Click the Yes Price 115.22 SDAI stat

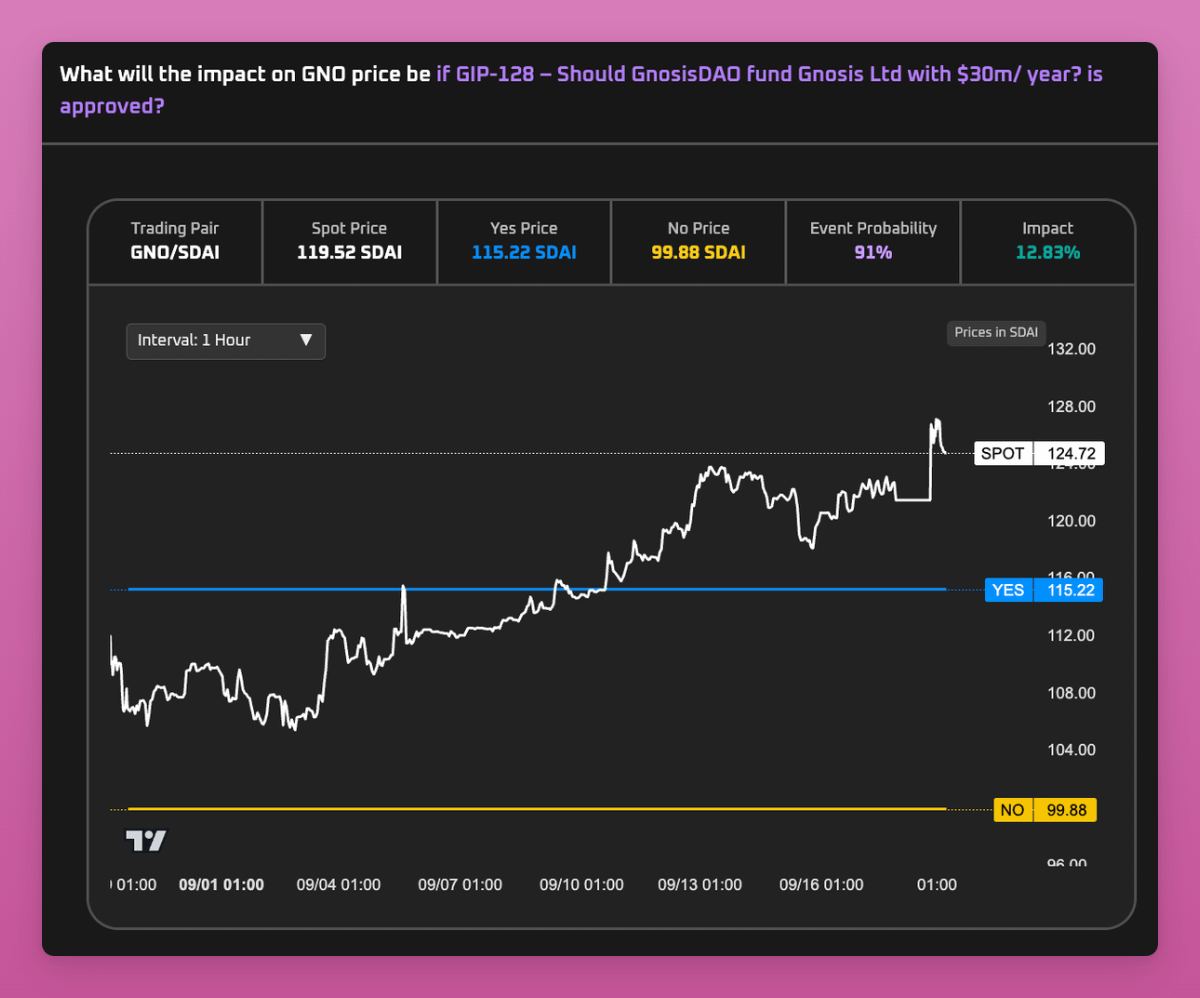[524, 241]
